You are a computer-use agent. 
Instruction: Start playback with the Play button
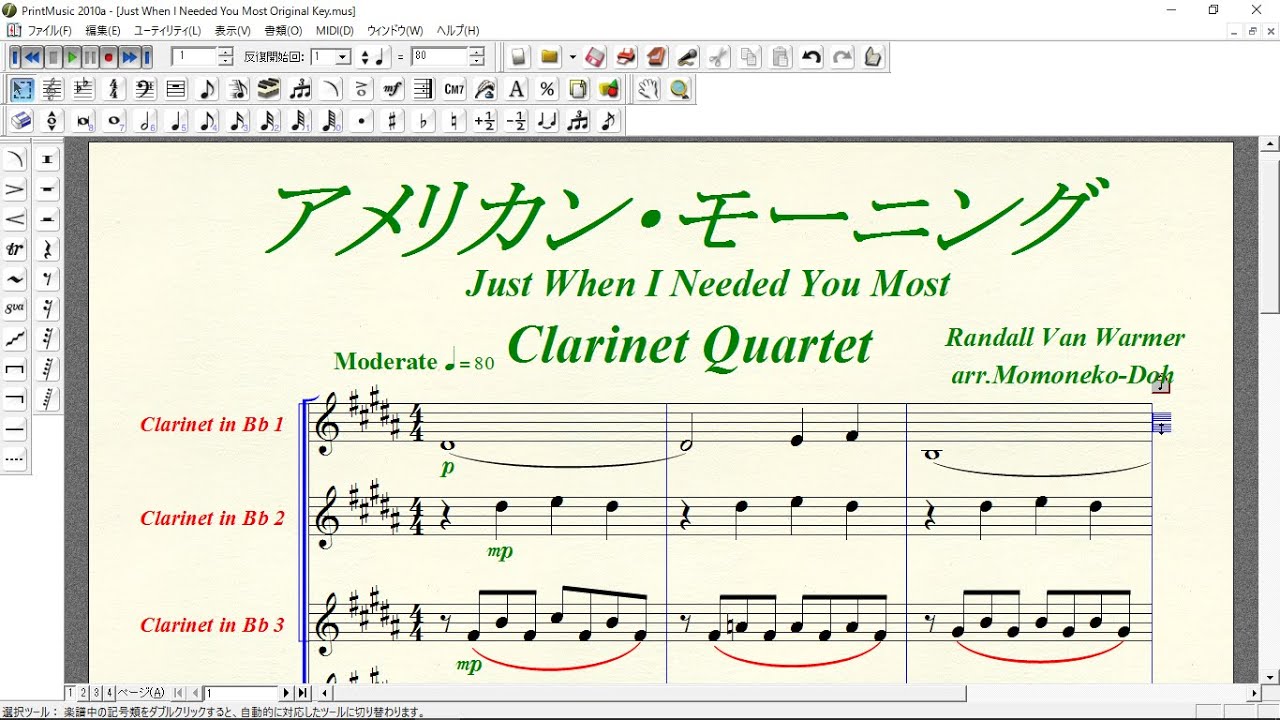tap(72, 57)
